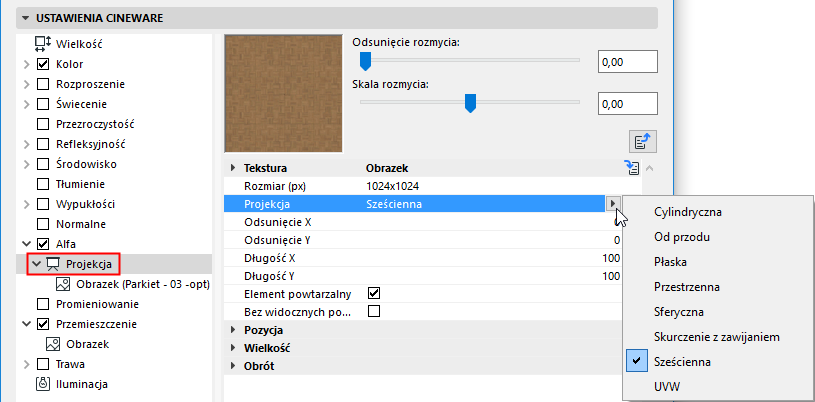This screenshot has height=402, width=815.
Task: Disable the Przemieszczenie checkbox
Action: [43, 324]
